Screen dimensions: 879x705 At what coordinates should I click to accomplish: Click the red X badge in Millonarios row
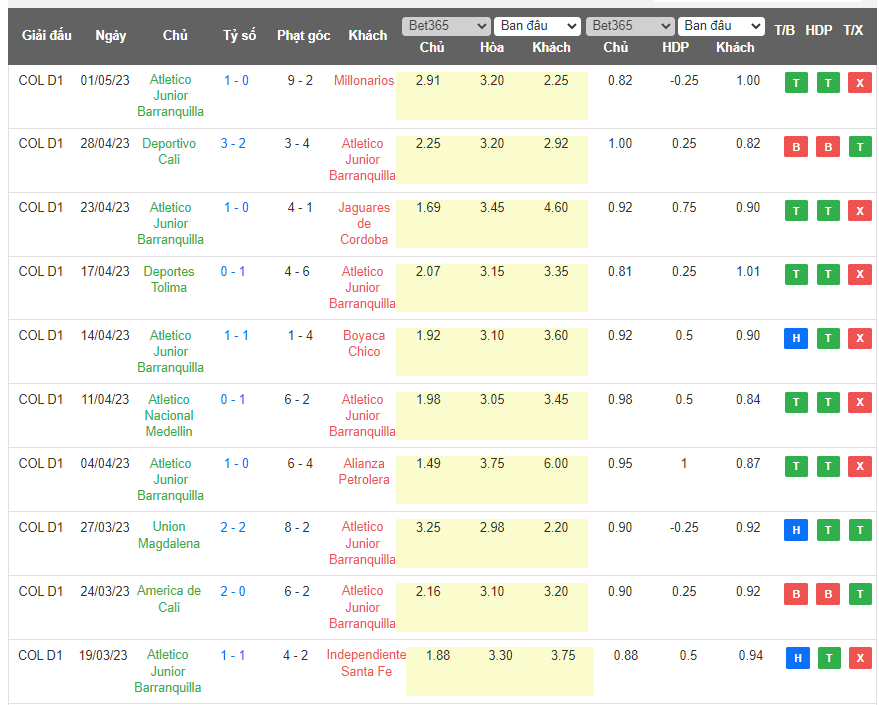(x=859, y=83)
